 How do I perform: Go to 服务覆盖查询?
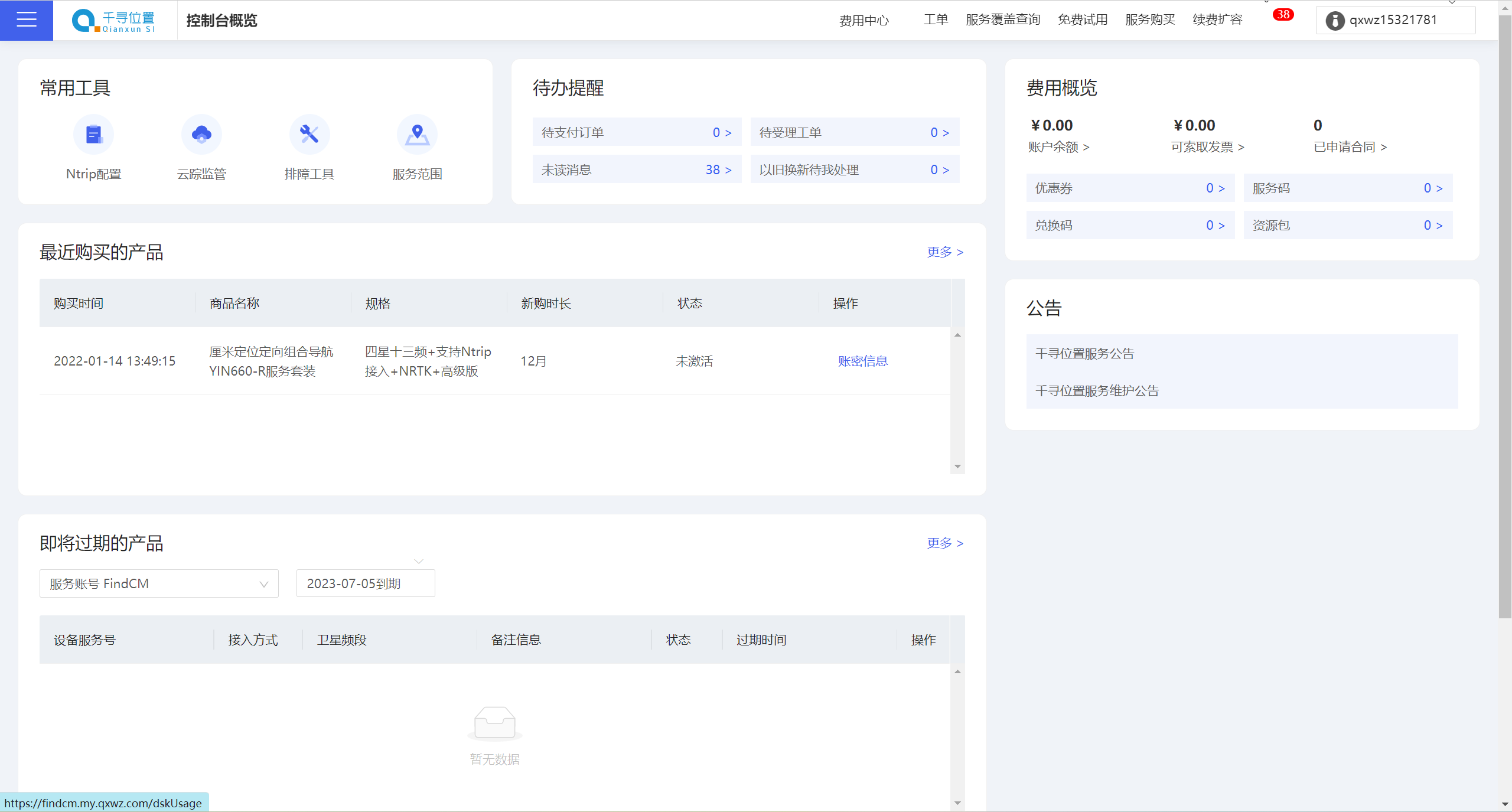pyautogui.click(x=1003, y=19)
